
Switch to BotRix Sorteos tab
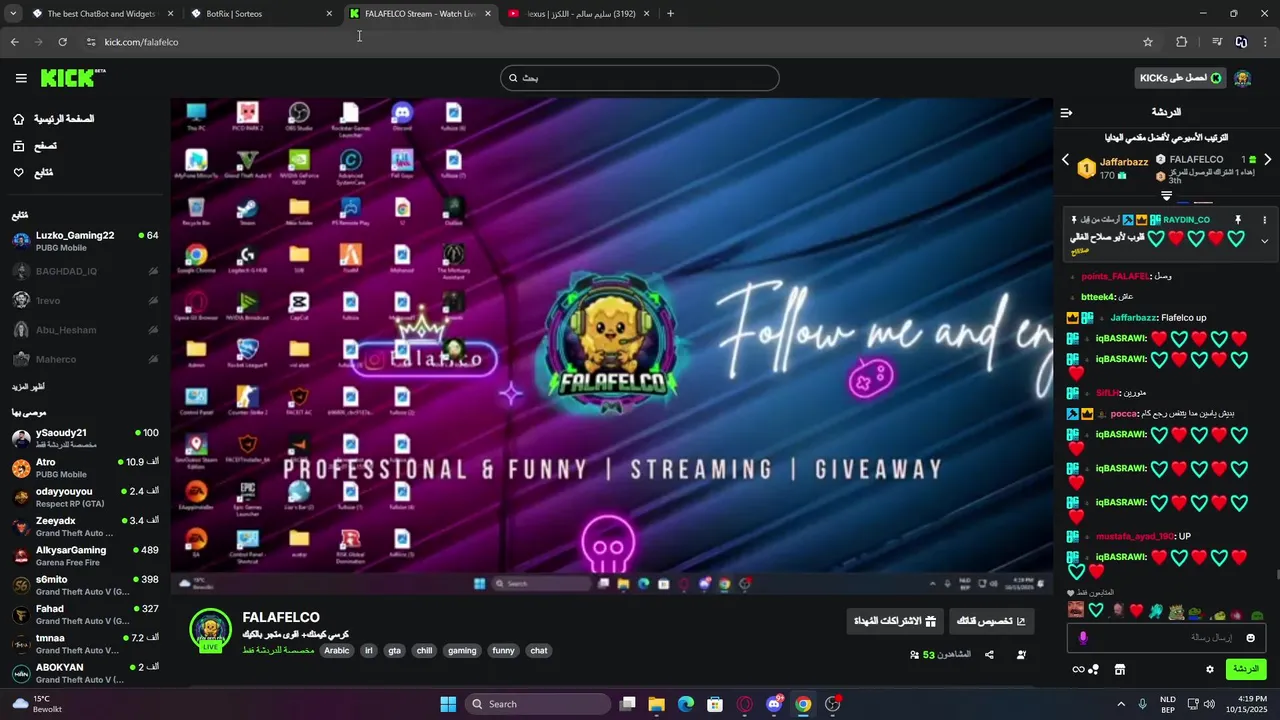[262, 14]
